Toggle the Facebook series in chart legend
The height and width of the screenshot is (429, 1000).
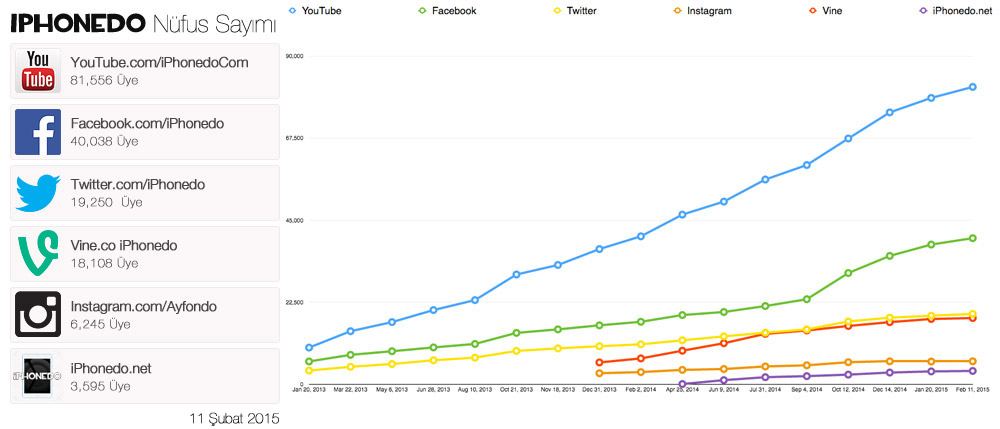446,11
